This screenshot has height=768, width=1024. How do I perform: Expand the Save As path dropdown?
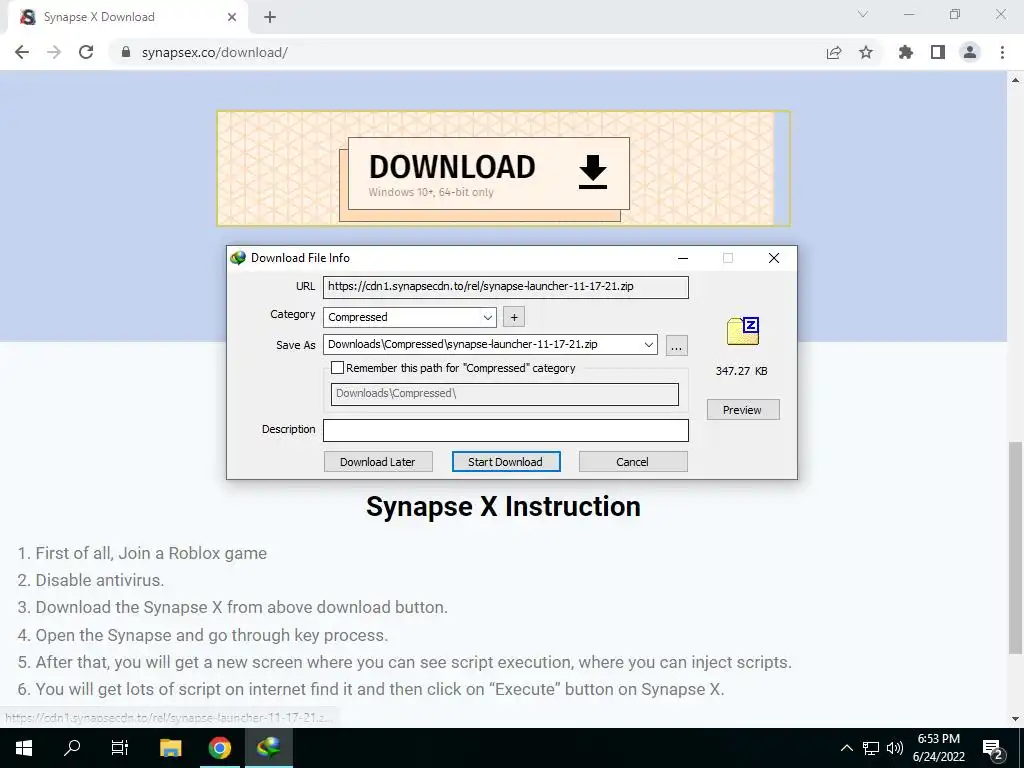click(648, 345)
